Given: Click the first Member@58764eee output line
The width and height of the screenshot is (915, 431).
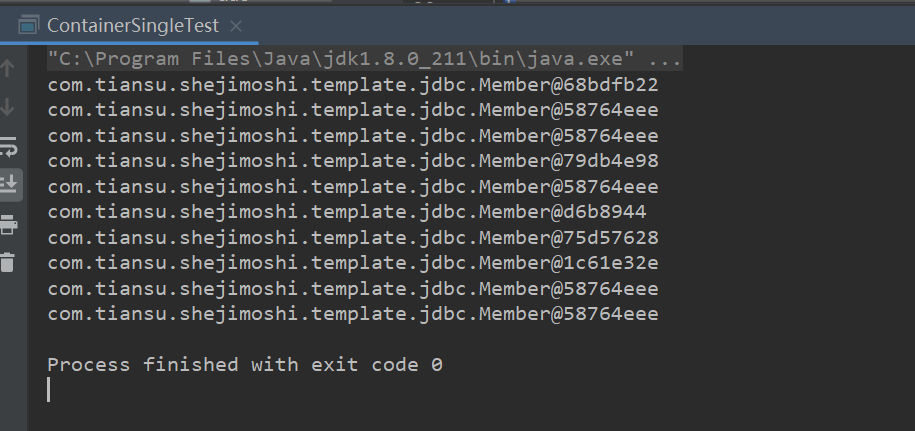Looking at the screenshot, I should click(352, 110).
